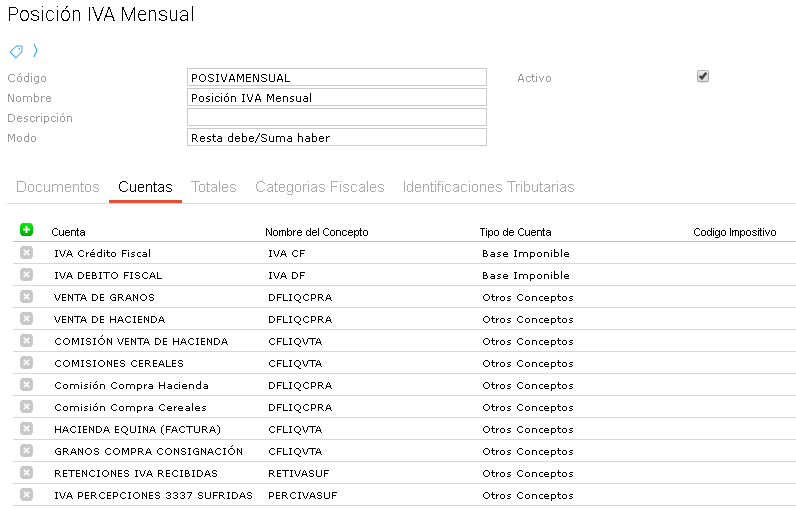Delete the IVA Crédito Fiscal row
Screen dimensions: 796x509
(26, 253)
